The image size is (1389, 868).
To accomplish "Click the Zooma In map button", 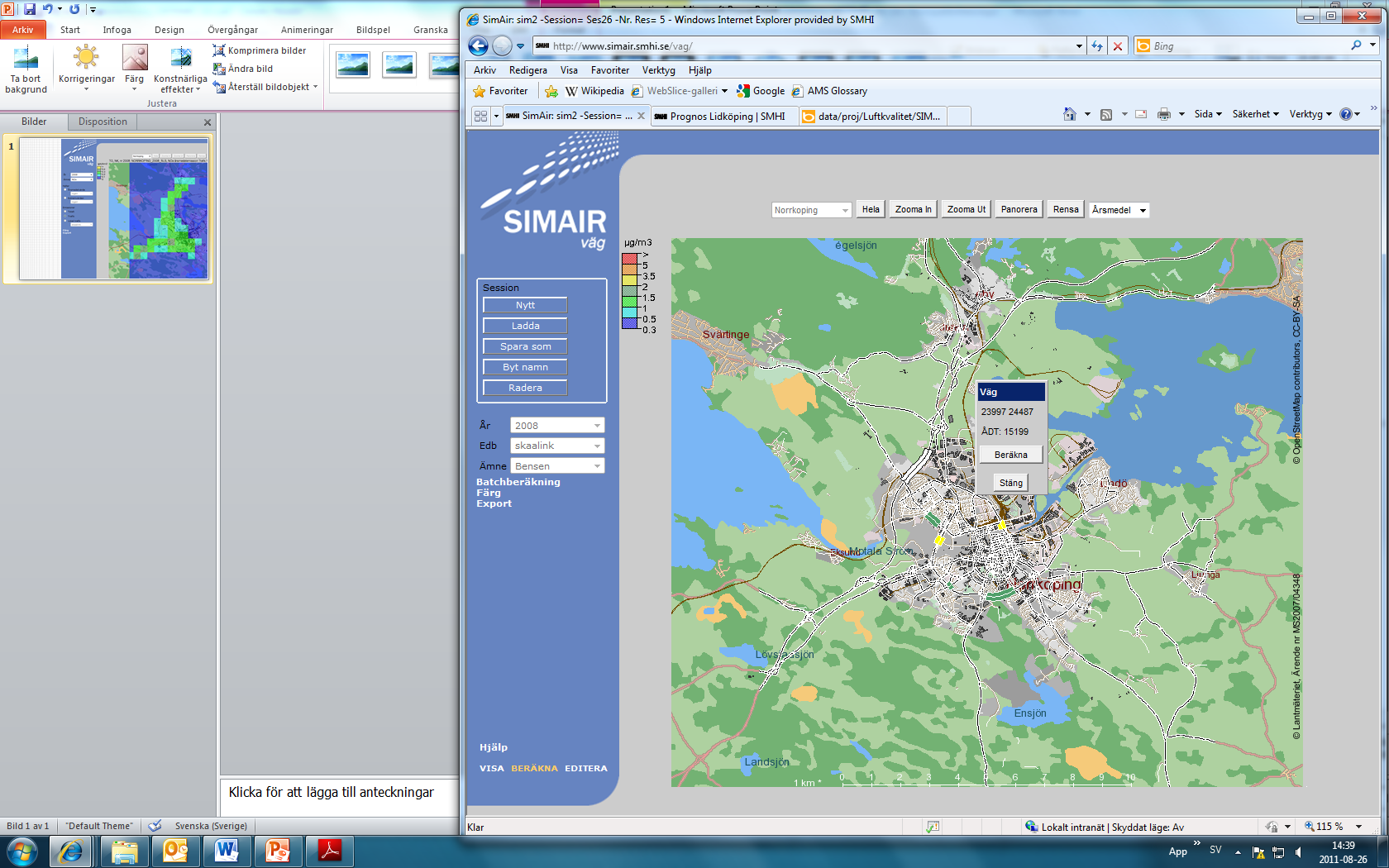I will 913,209.
